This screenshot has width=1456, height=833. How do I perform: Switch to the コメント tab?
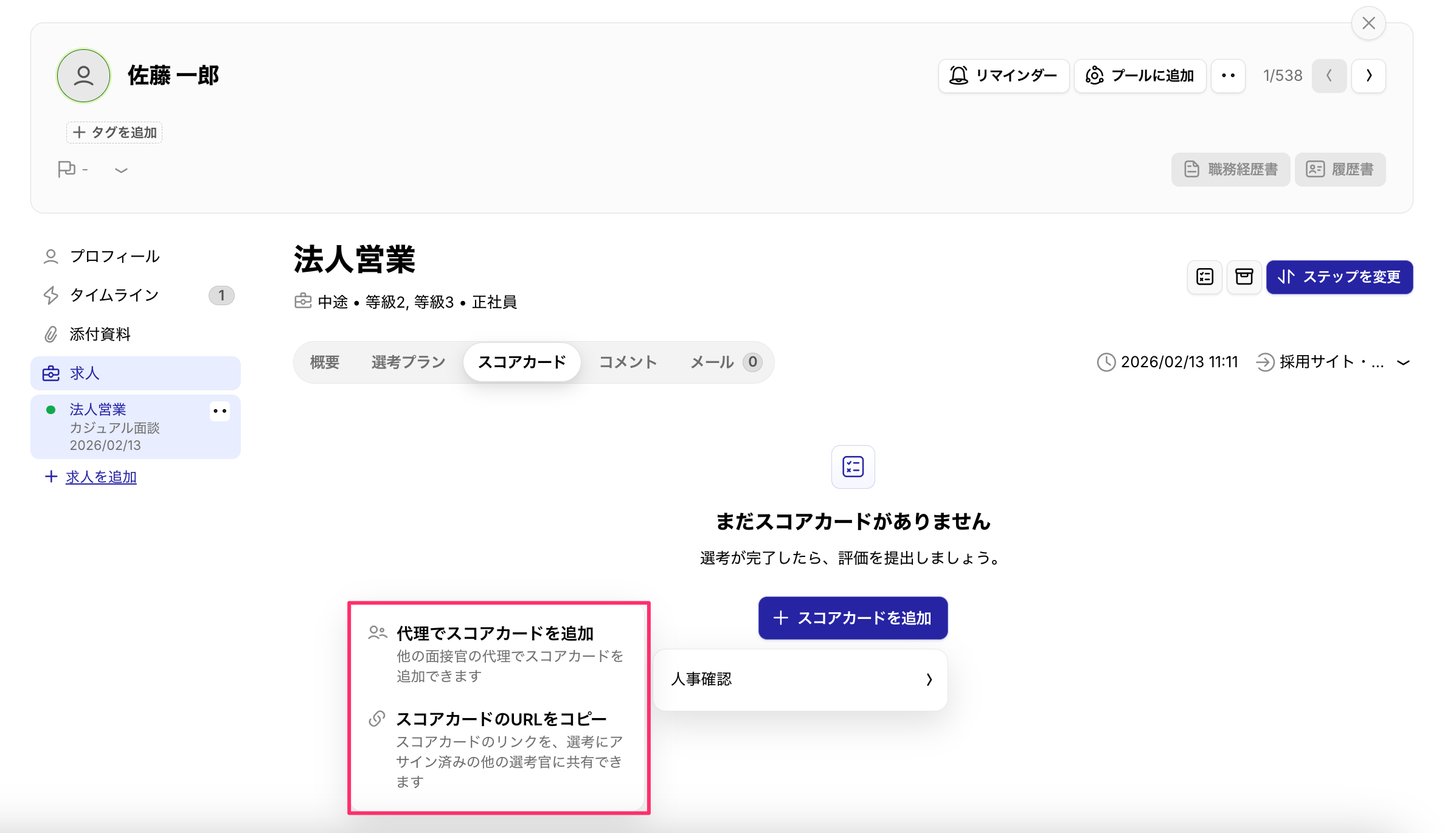click(x=628, y=362)
